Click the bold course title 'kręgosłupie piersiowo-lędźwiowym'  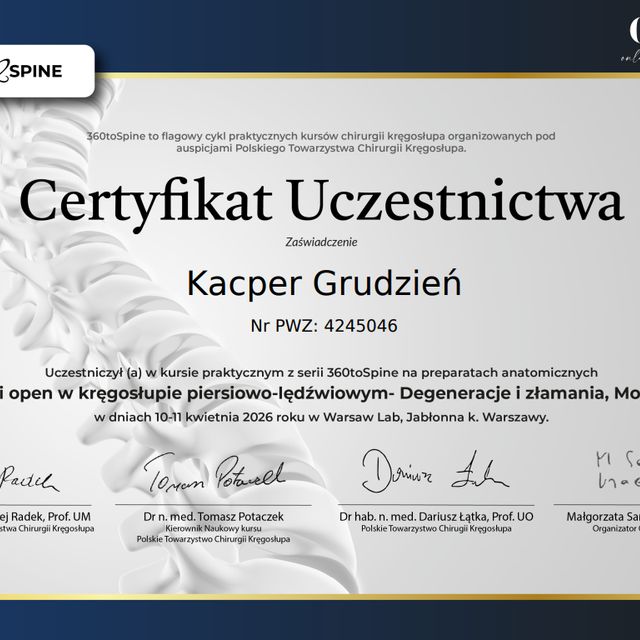click(236, 393)
